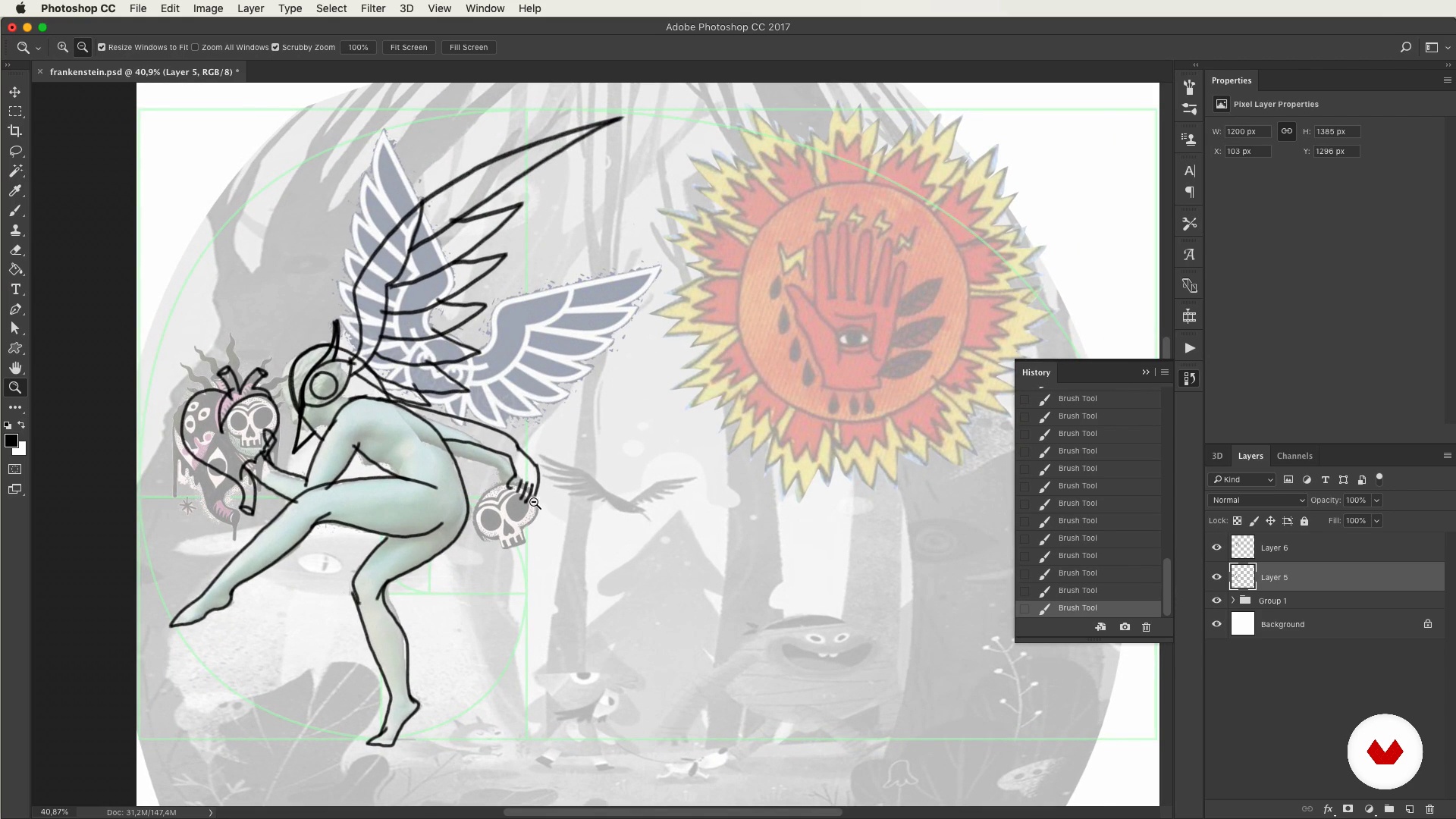This screenshot has height=819, width=1456.
Task: Toggle Resize Windows to Fit checkbox
Action: click(102, 47)
